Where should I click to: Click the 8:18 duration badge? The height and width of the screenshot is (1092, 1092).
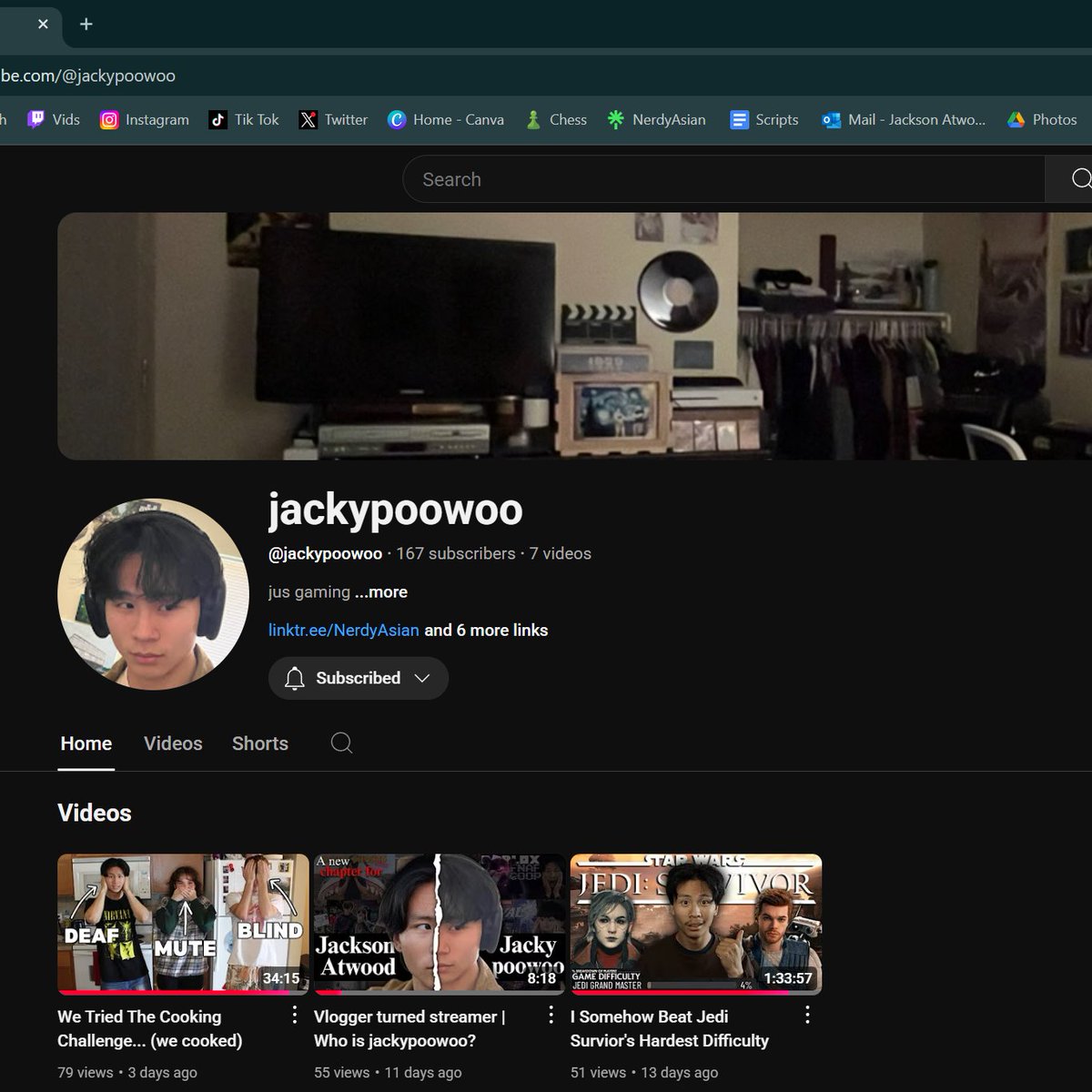541,978
